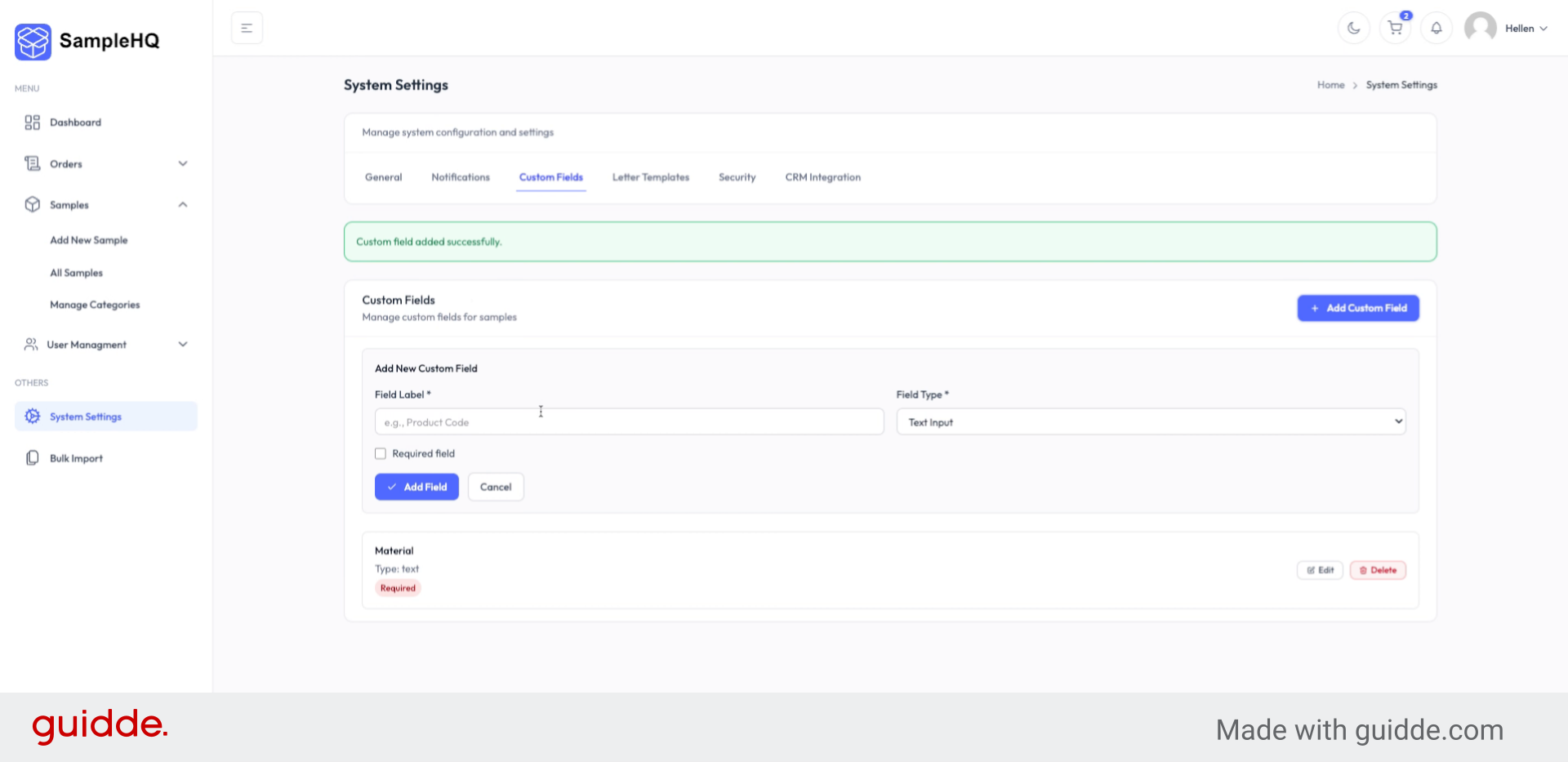1568x762 pixels.
Task: Click the hamburger menu button
Action: [x=247, y=27]
